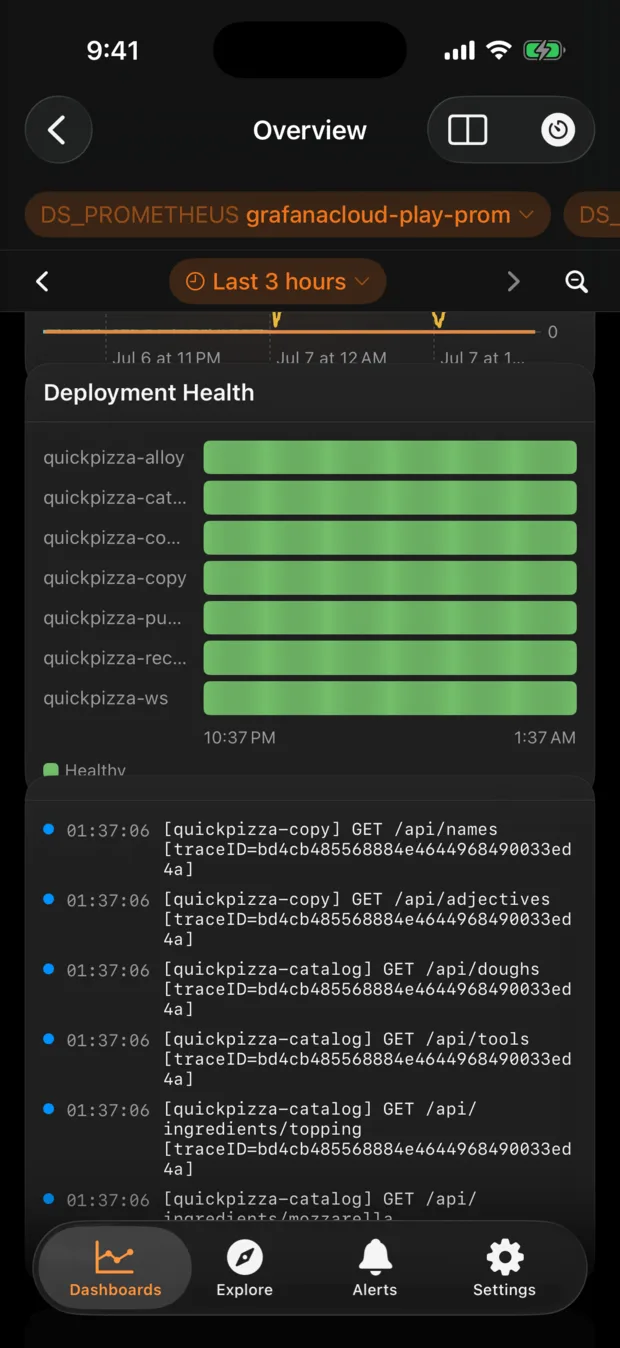Tap the zoom out magnifier icon
The width and height of the screenshot is (620, 1348).
coord(577,282)
